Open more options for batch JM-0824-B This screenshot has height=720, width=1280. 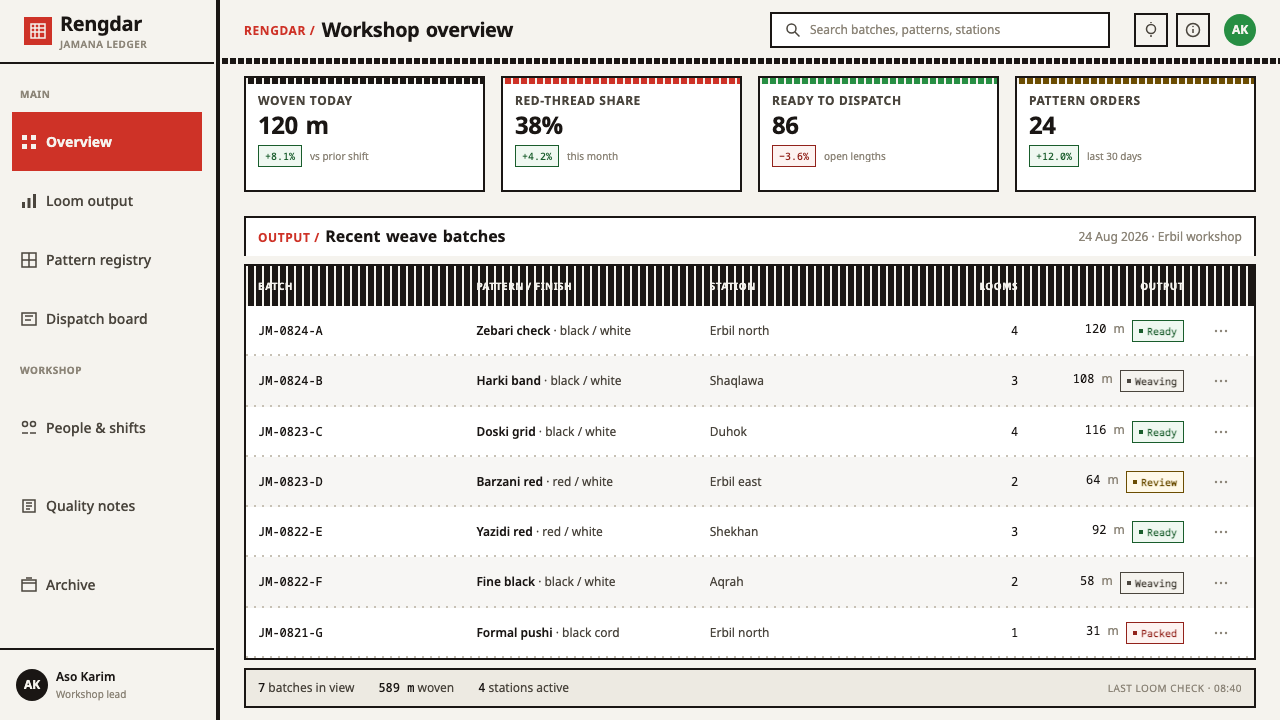(x=1221, y=381)
